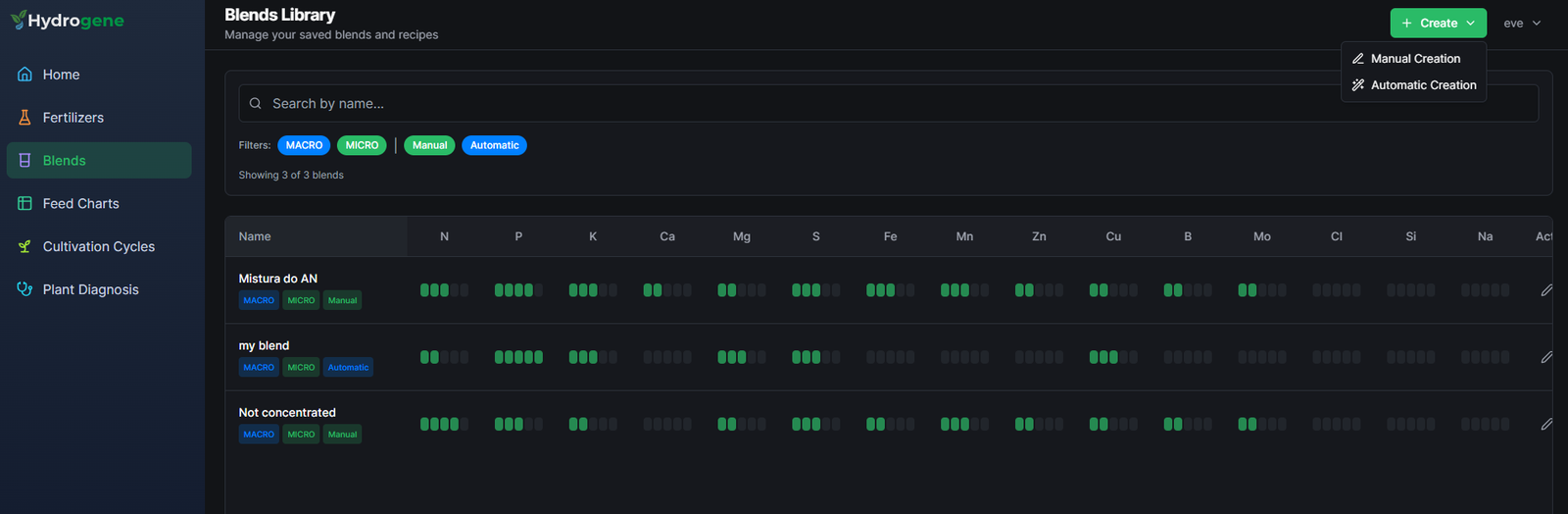
Task: Click the Not concentrated blend name
Action: 287,413
